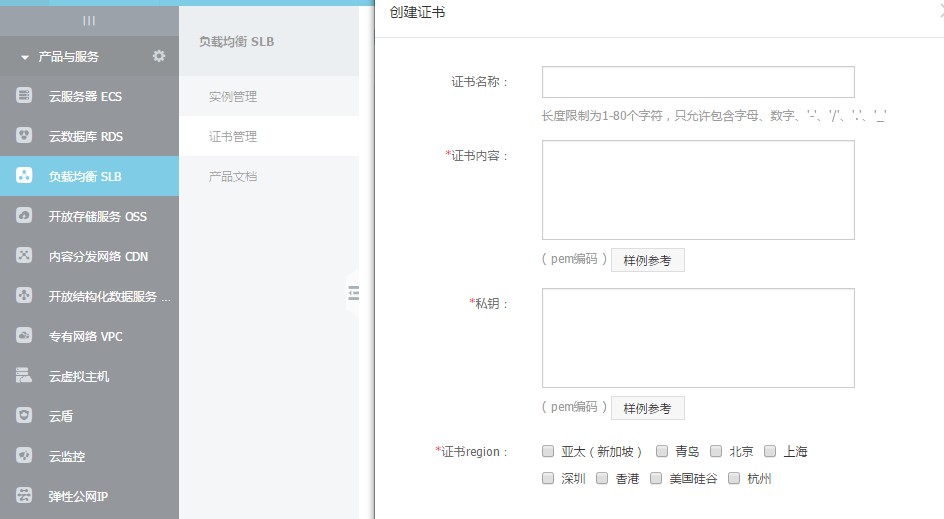Click the 云监控 monitoring icon
The width and height of the screenshot is (944, 519).
(x=24, y=456)
